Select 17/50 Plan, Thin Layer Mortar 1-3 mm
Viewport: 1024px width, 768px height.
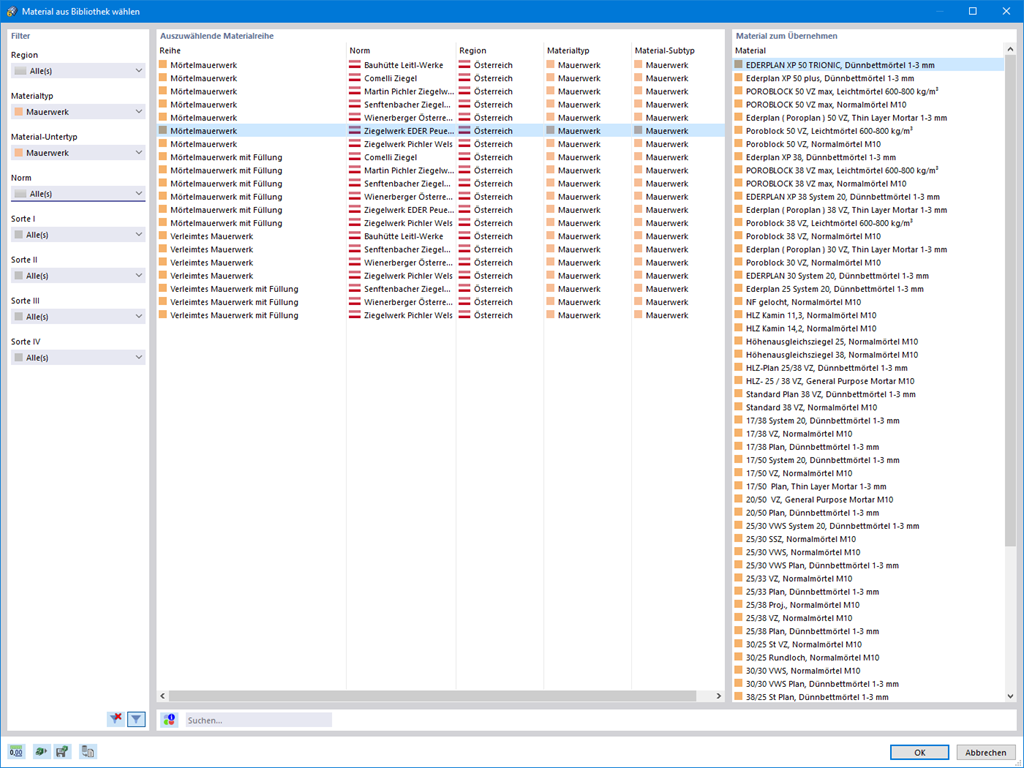[x=869, y=486]
